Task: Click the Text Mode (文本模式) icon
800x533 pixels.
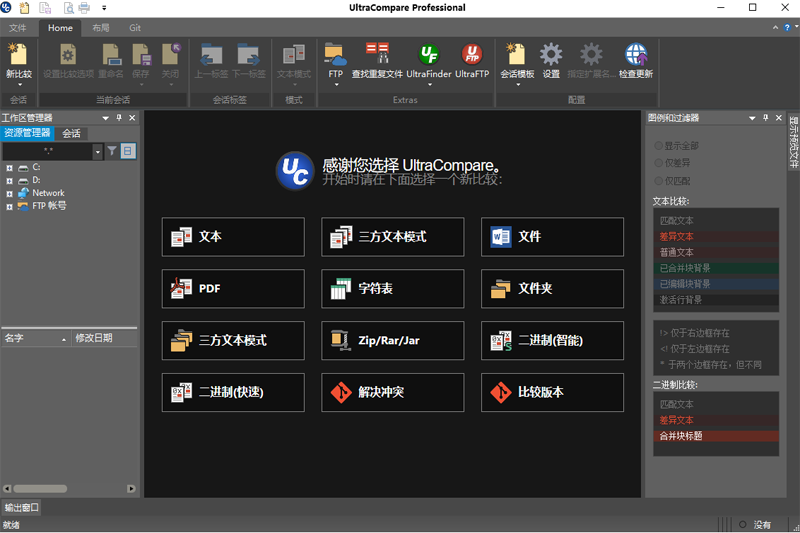Action: point(294,55)
